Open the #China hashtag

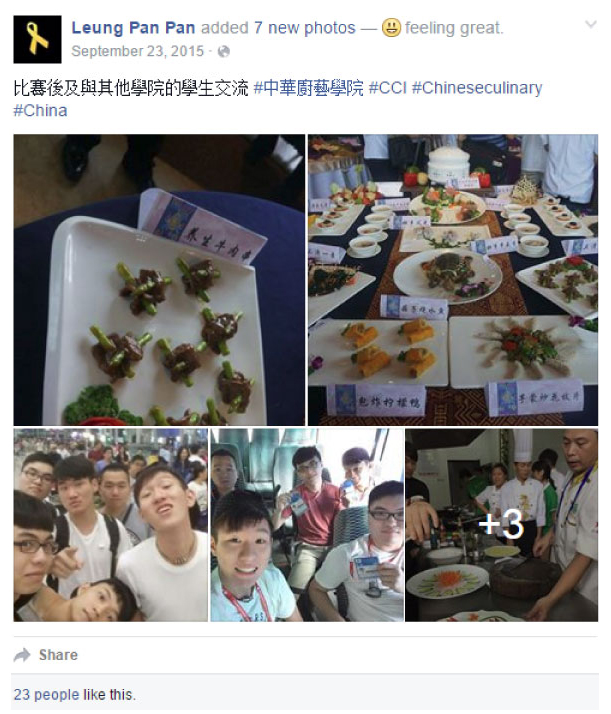[41, 111]
